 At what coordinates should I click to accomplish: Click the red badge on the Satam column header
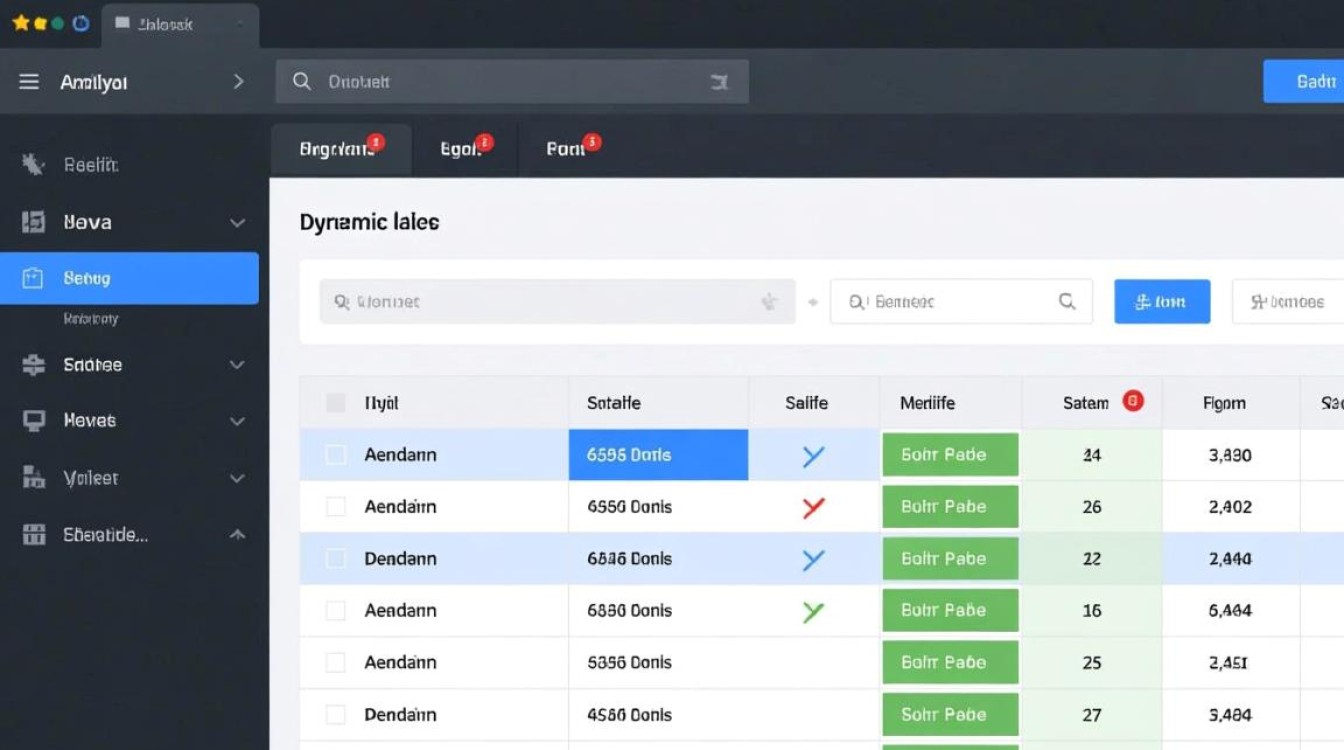pyautogui.click(x=1133, y=401)
